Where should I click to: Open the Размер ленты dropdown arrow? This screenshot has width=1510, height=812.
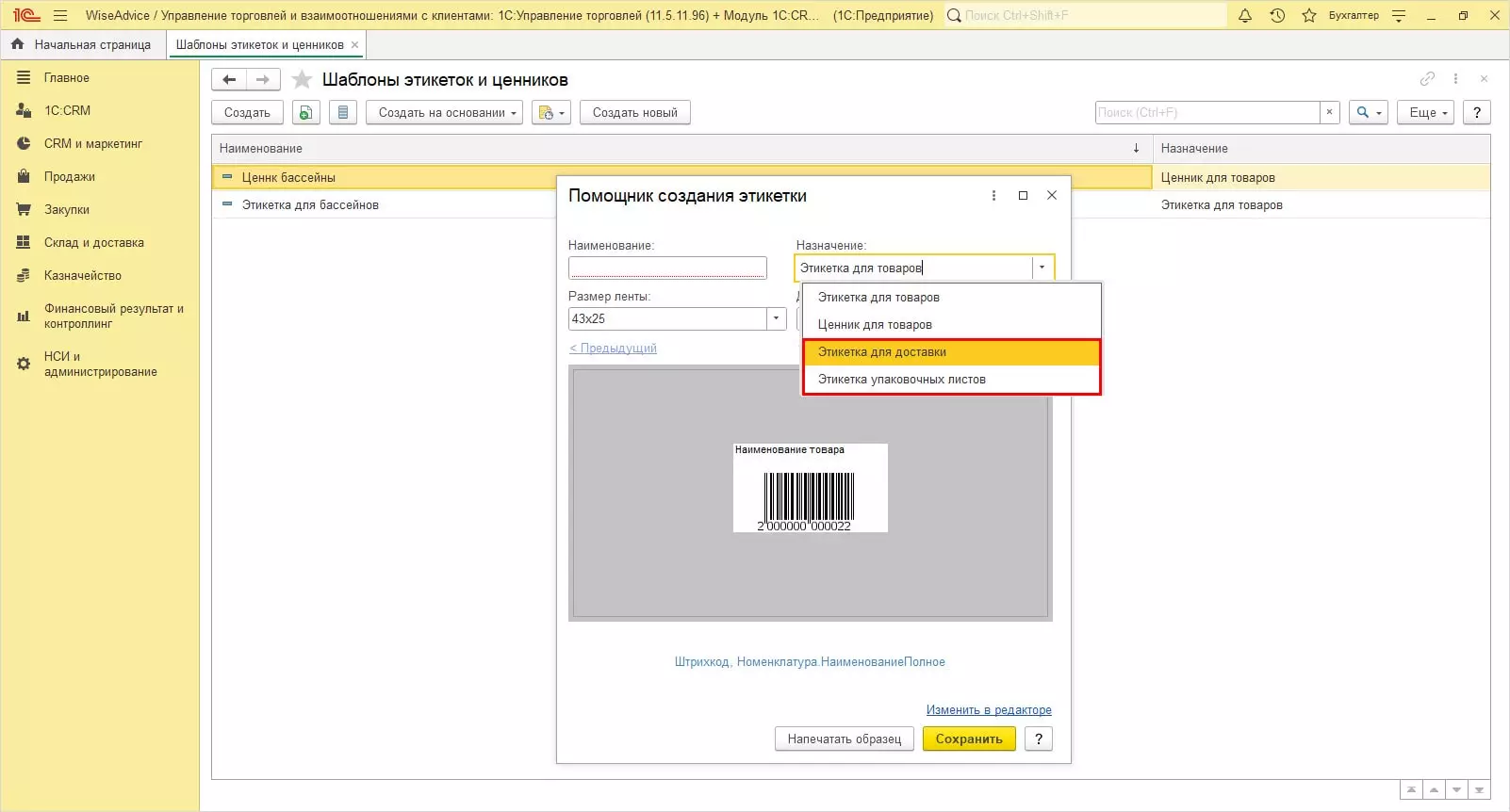776,318
